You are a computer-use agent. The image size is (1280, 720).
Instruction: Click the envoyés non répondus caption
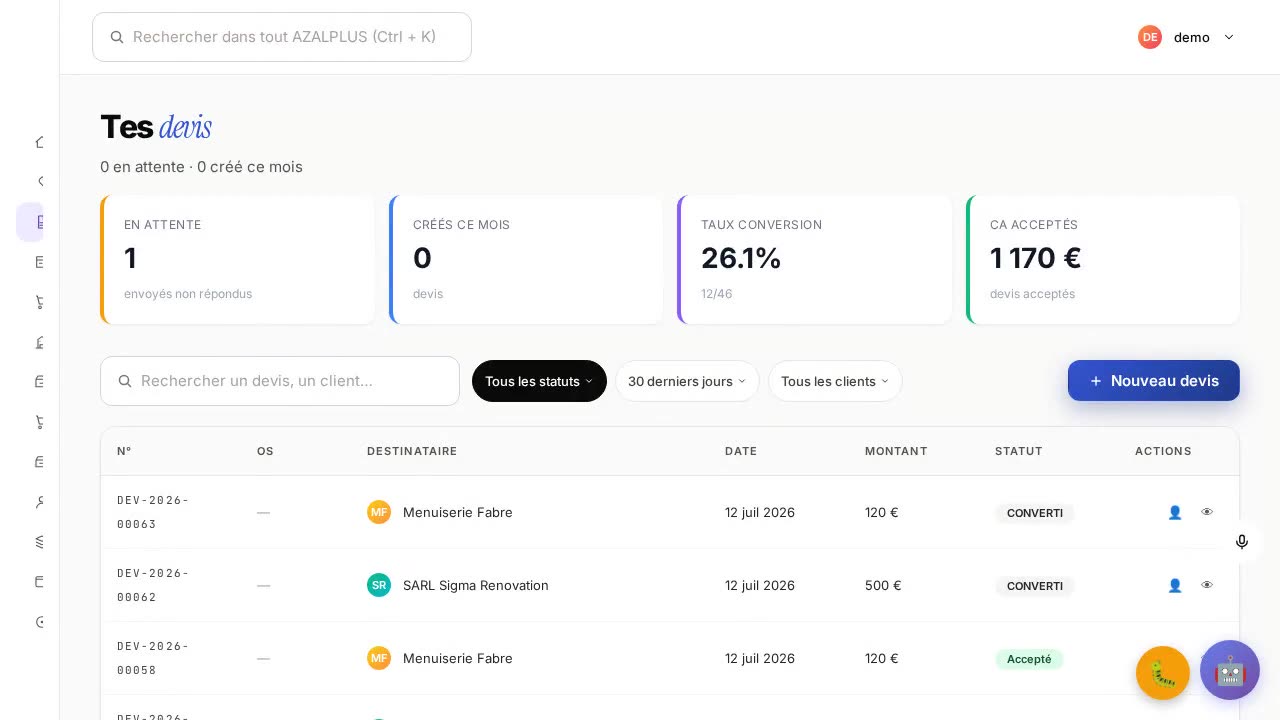(x=188, y=294)
